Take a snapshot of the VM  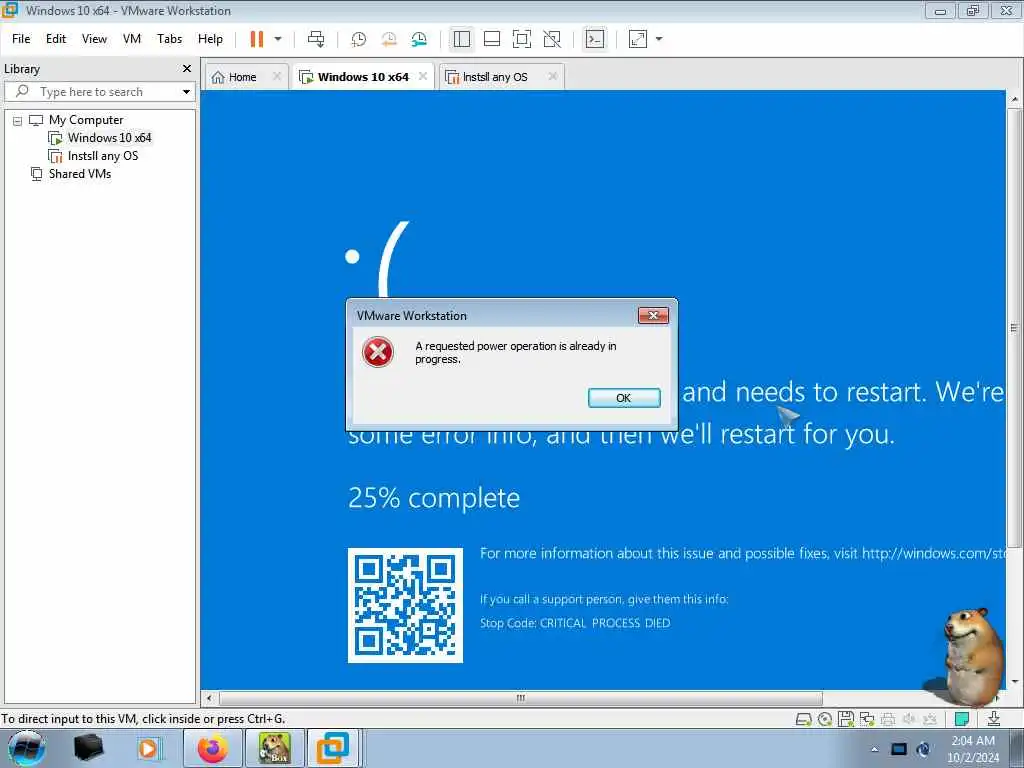[359, 39]
